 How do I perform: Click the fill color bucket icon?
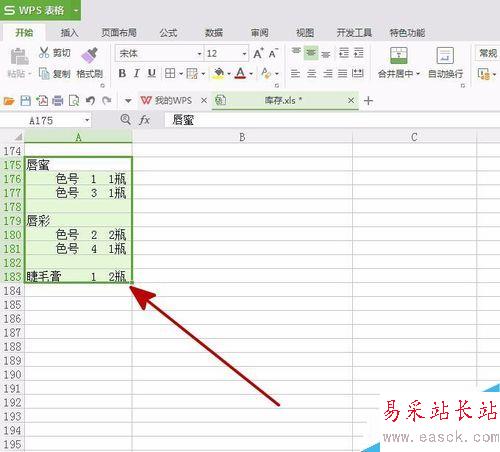tap(219, 73)
